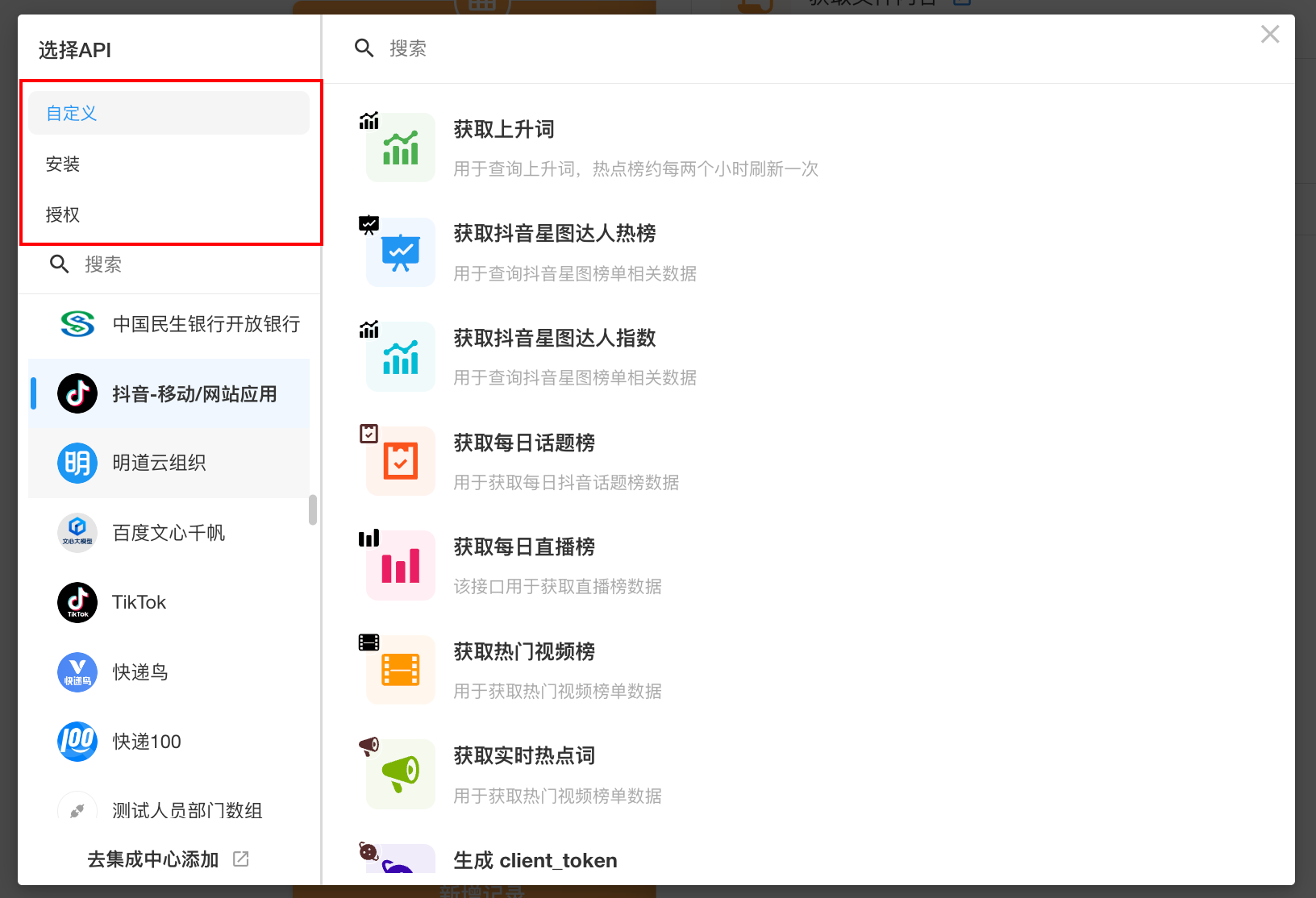Click the external-link icon beside 去集成中心添加
This screenshot has width=1316, height=898.
click(241, 859)
